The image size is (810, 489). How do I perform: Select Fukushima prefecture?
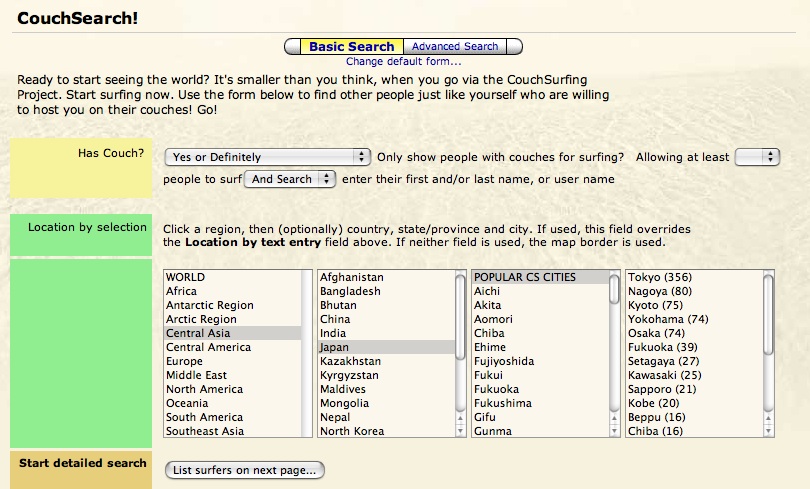pos(541,403)
